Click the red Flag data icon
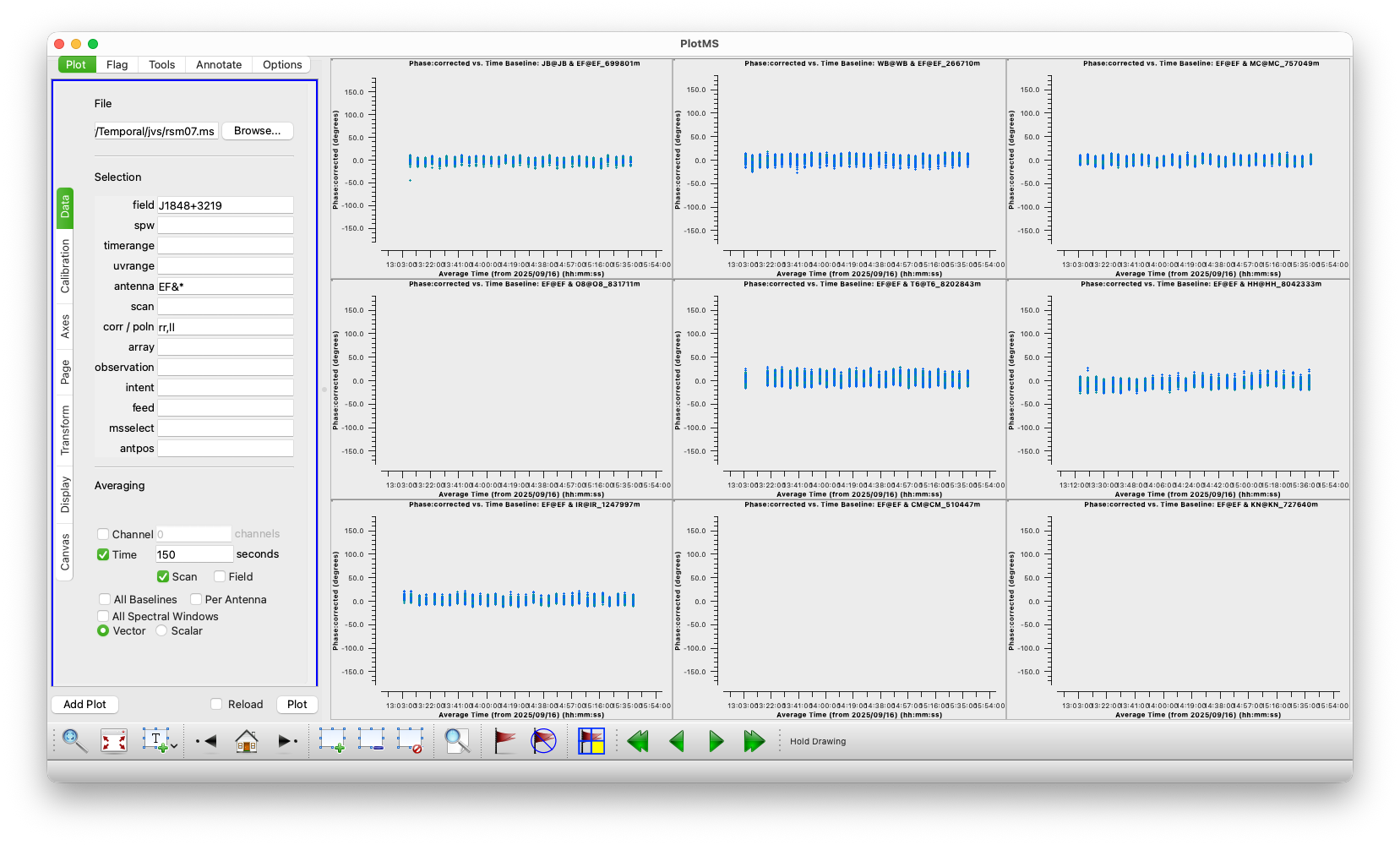The image size is (1400, 845). tap(504, 741)
